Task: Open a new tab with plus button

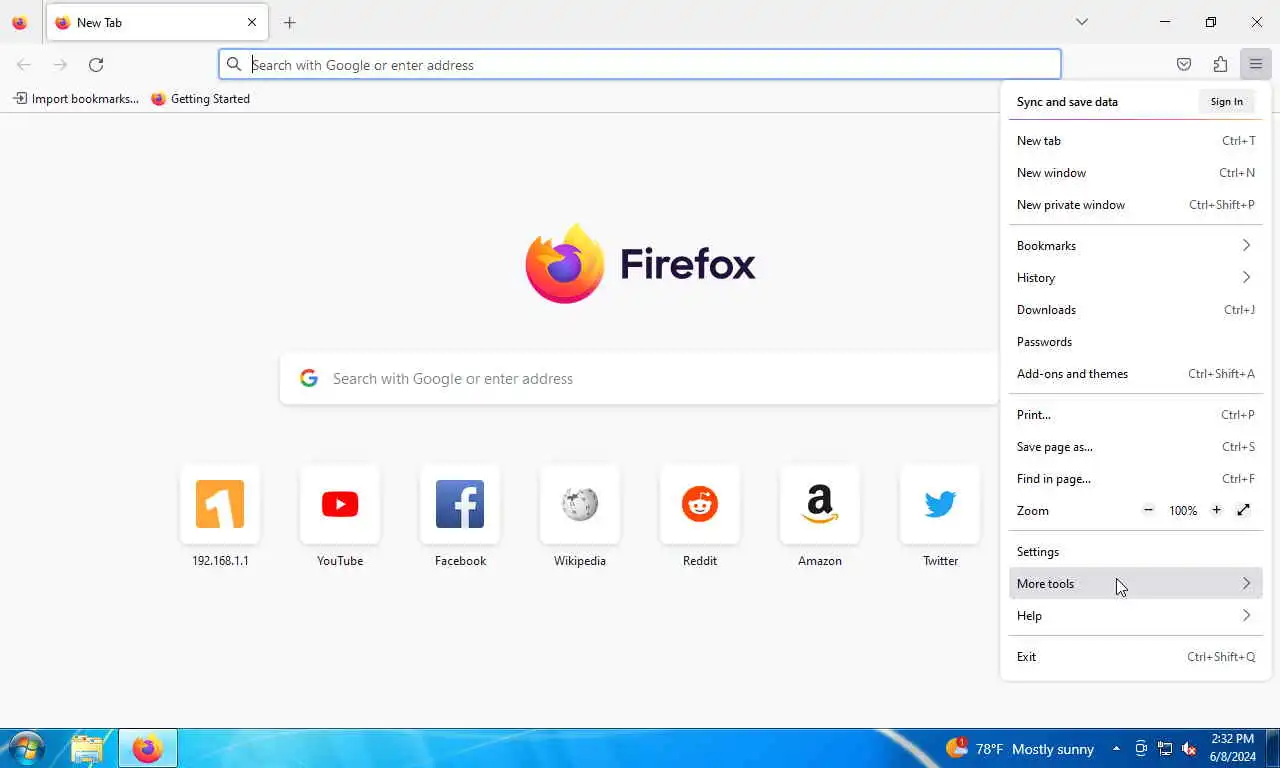Action: tap(290, 22)
